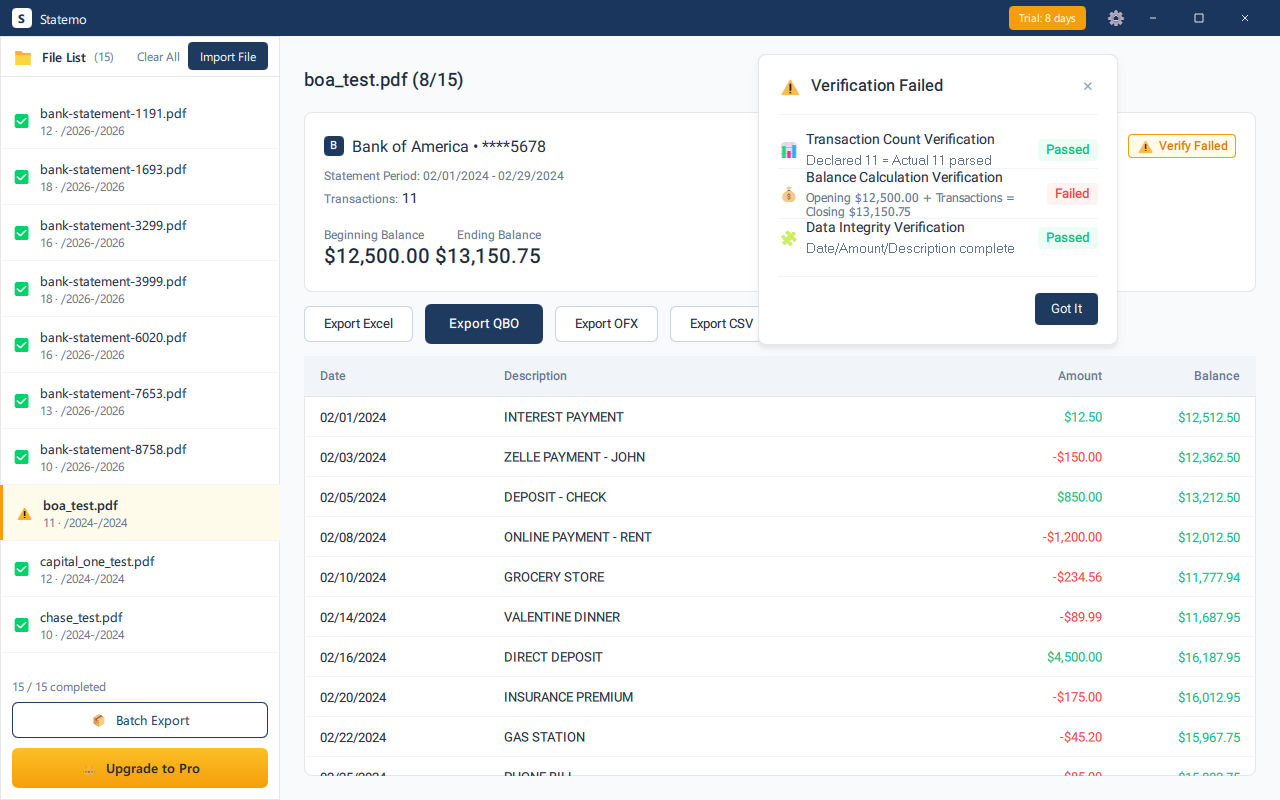Image resolution: width=1280 pixels, height=800 pixels.
Task: Export the statement as QBO
Action: coord(484,324)
